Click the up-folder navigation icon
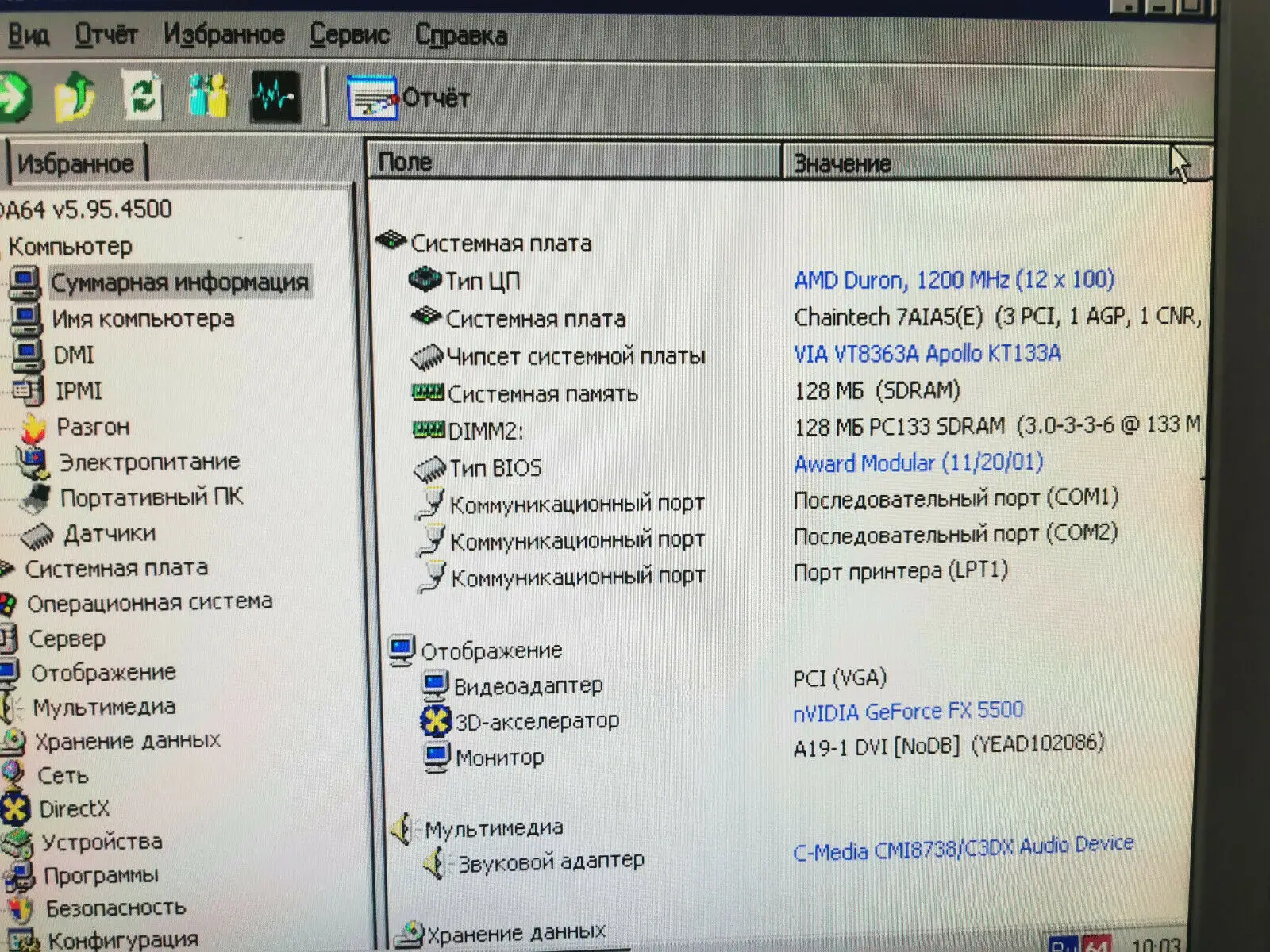This screenshot has height=952, width=1270. 75,97
